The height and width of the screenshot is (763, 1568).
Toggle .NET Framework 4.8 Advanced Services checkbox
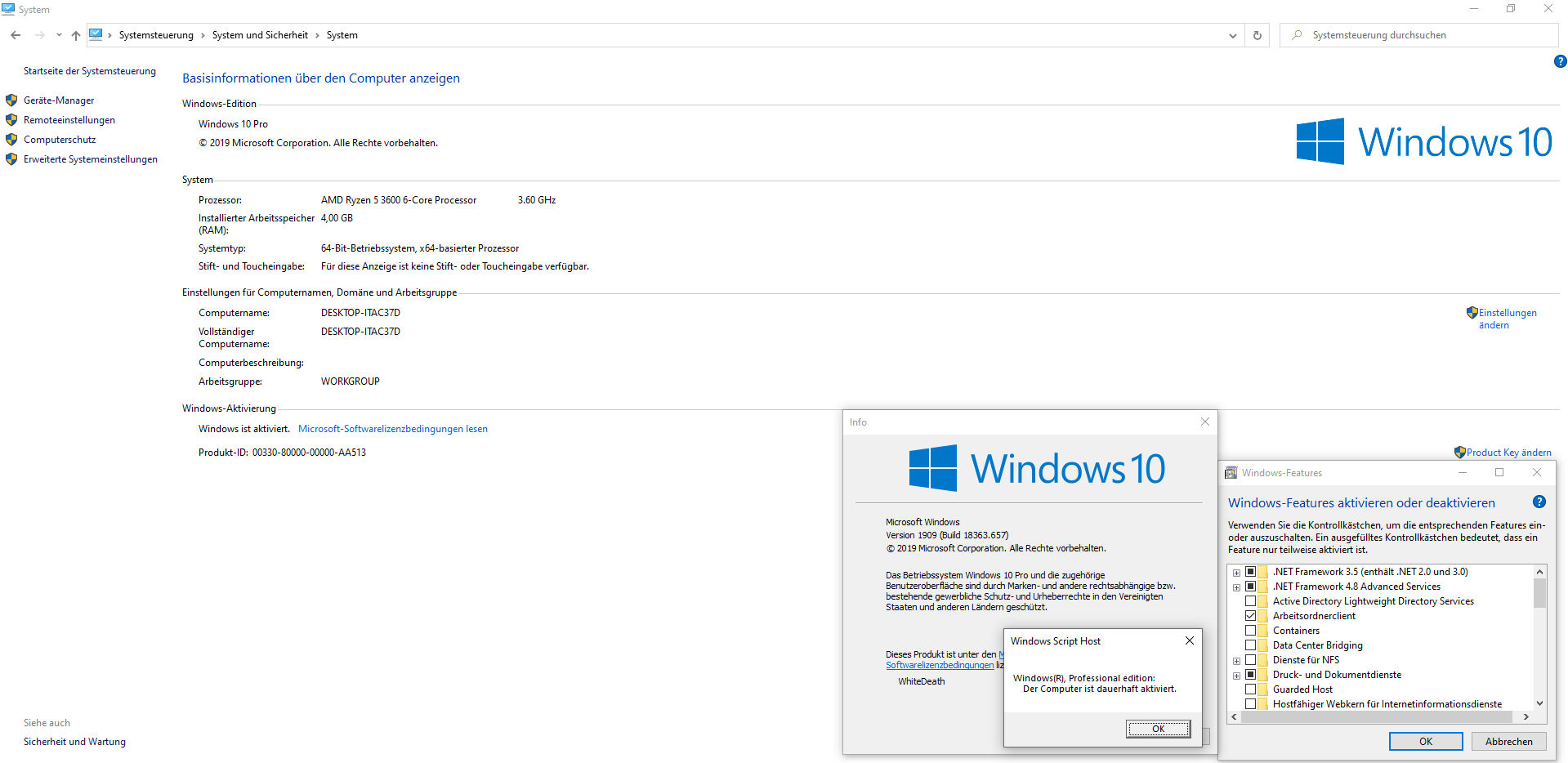[x=1250, y=587]
